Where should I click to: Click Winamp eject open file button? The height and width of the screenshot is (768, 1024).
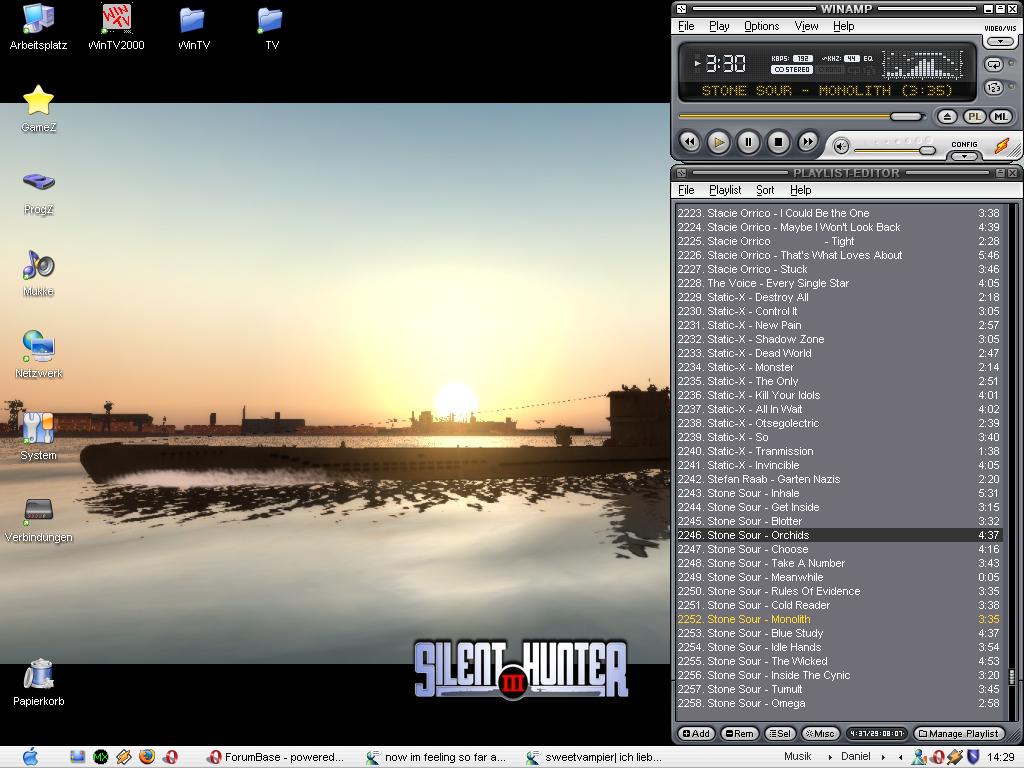[x=948, y=117]
